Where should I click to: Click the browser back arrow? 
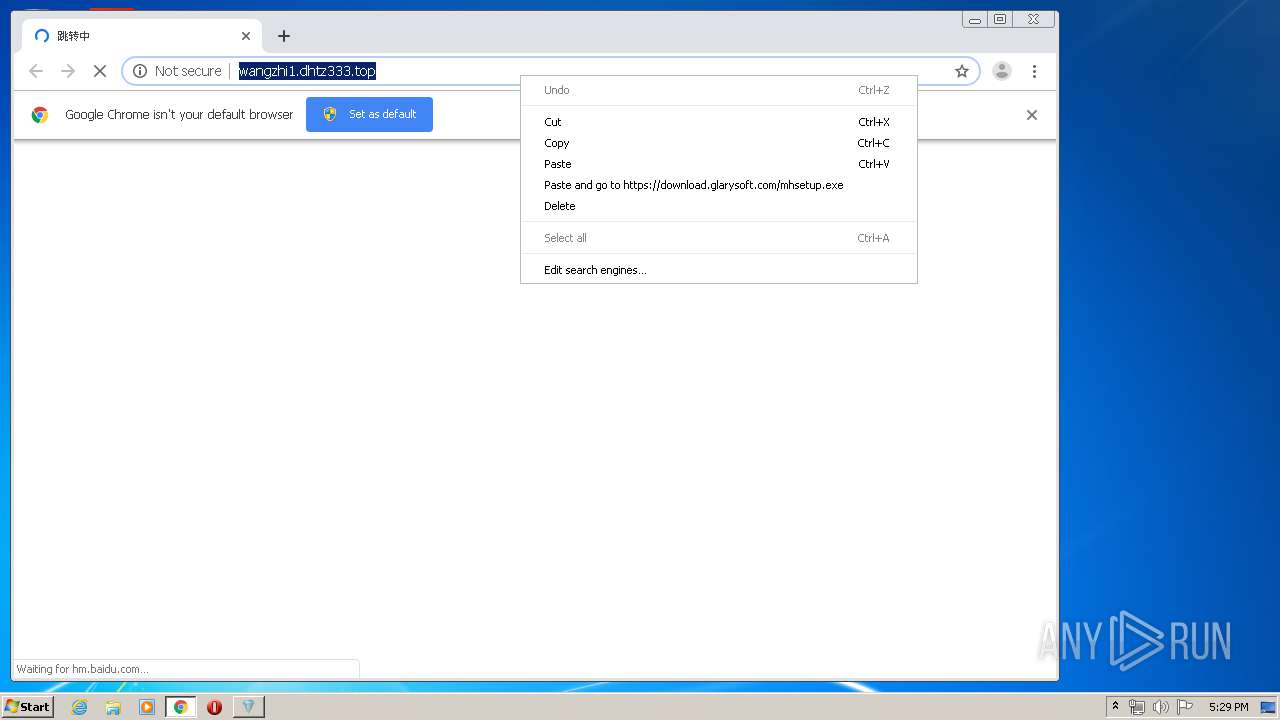36,71
